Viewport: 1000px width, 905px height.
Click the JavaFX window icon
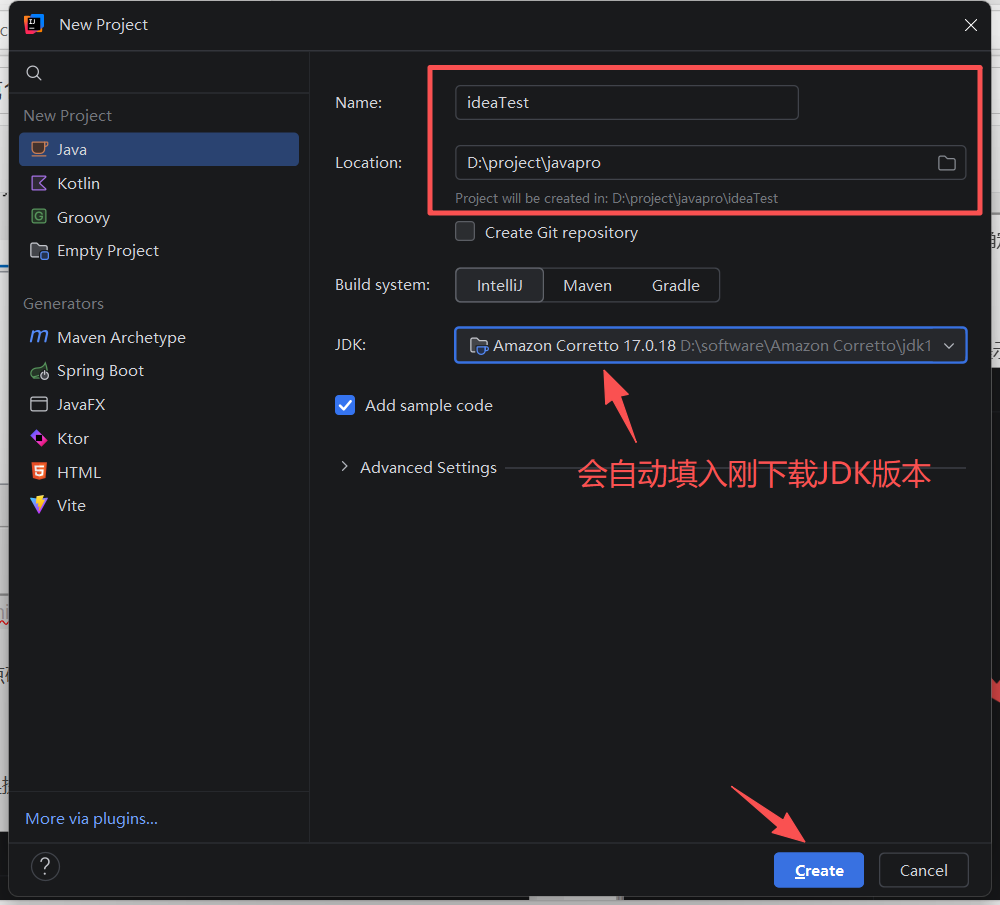(39, 404)
